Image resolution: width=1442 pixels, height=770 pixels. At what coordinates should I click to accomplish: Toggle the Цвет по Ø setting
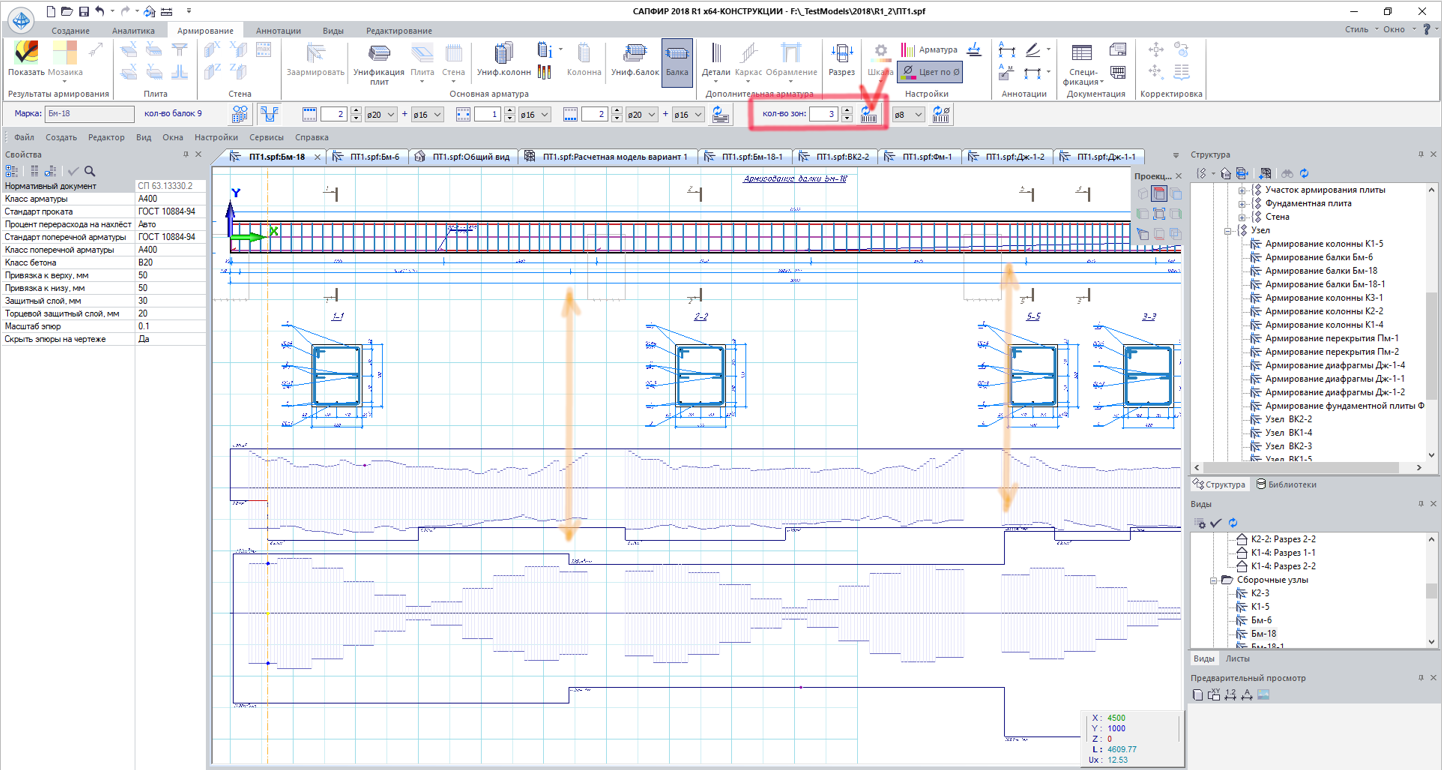coord(930,72)
